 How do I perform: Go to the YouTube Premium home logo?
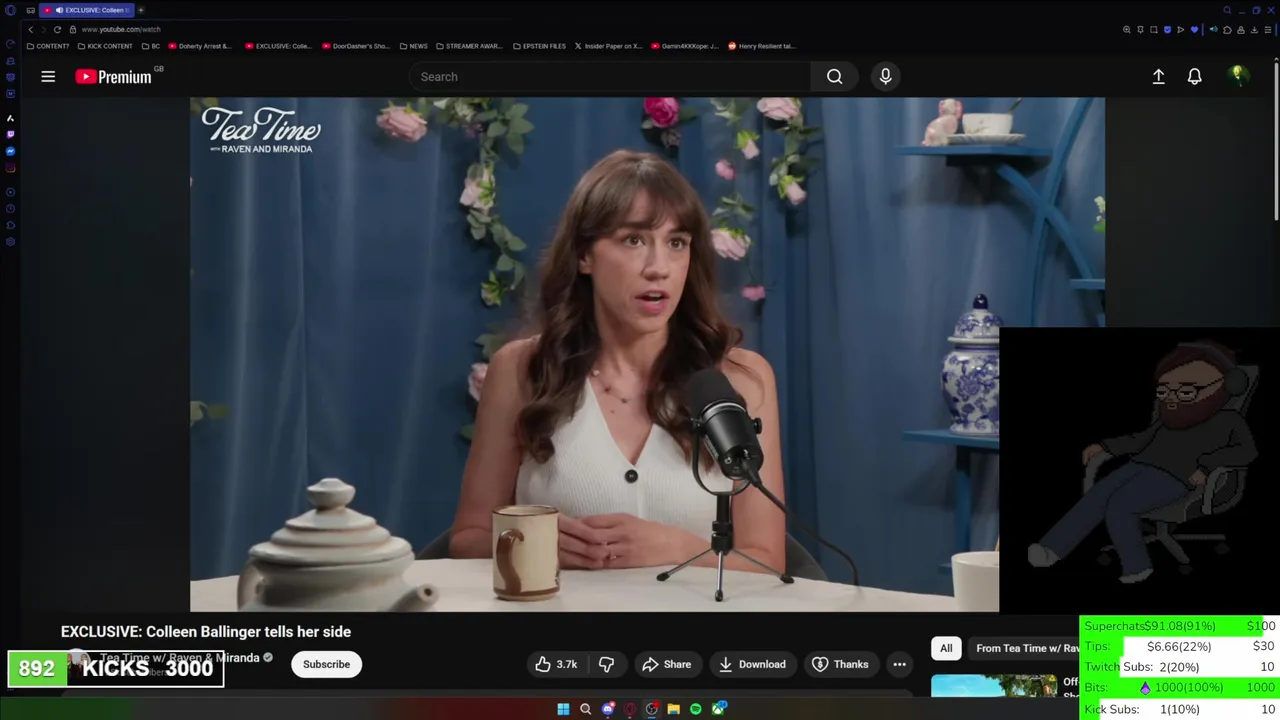(x=114, y=76)
